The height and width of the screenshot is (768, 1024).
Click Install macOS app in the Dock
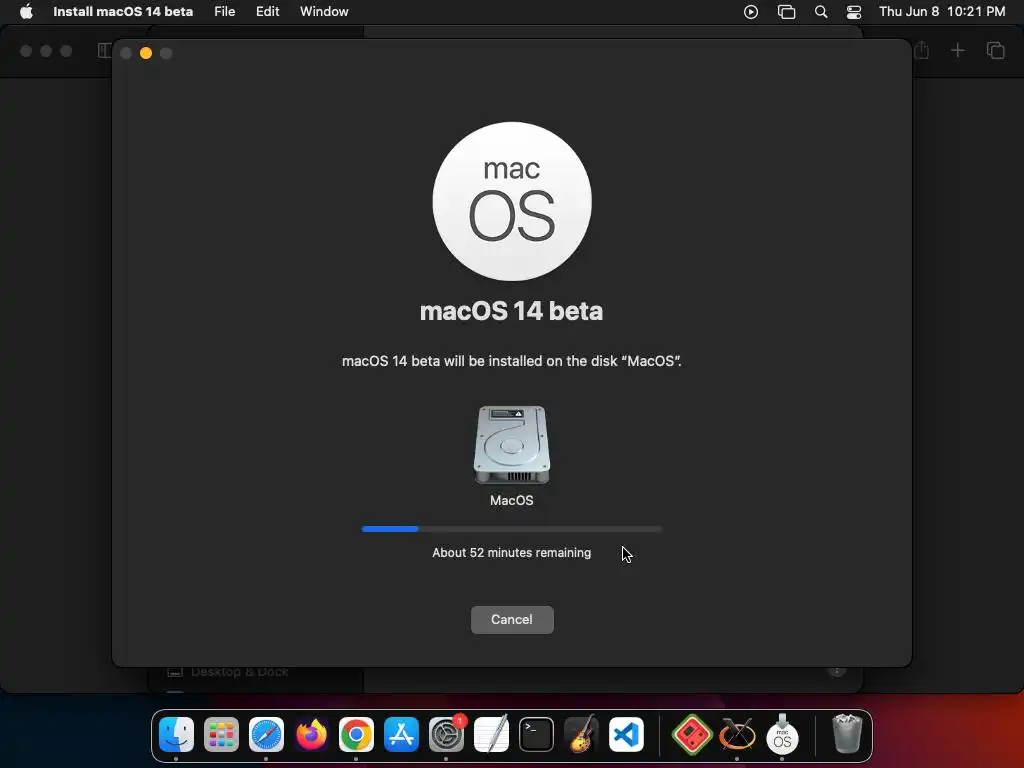pos(782,735)
